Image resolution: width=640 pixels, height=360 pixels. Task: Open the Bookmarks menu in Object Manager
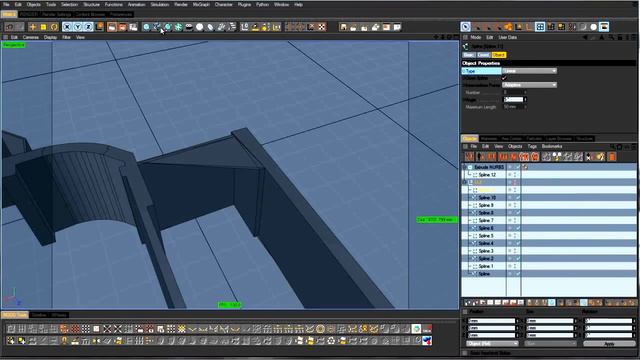[x=552, y=146]
